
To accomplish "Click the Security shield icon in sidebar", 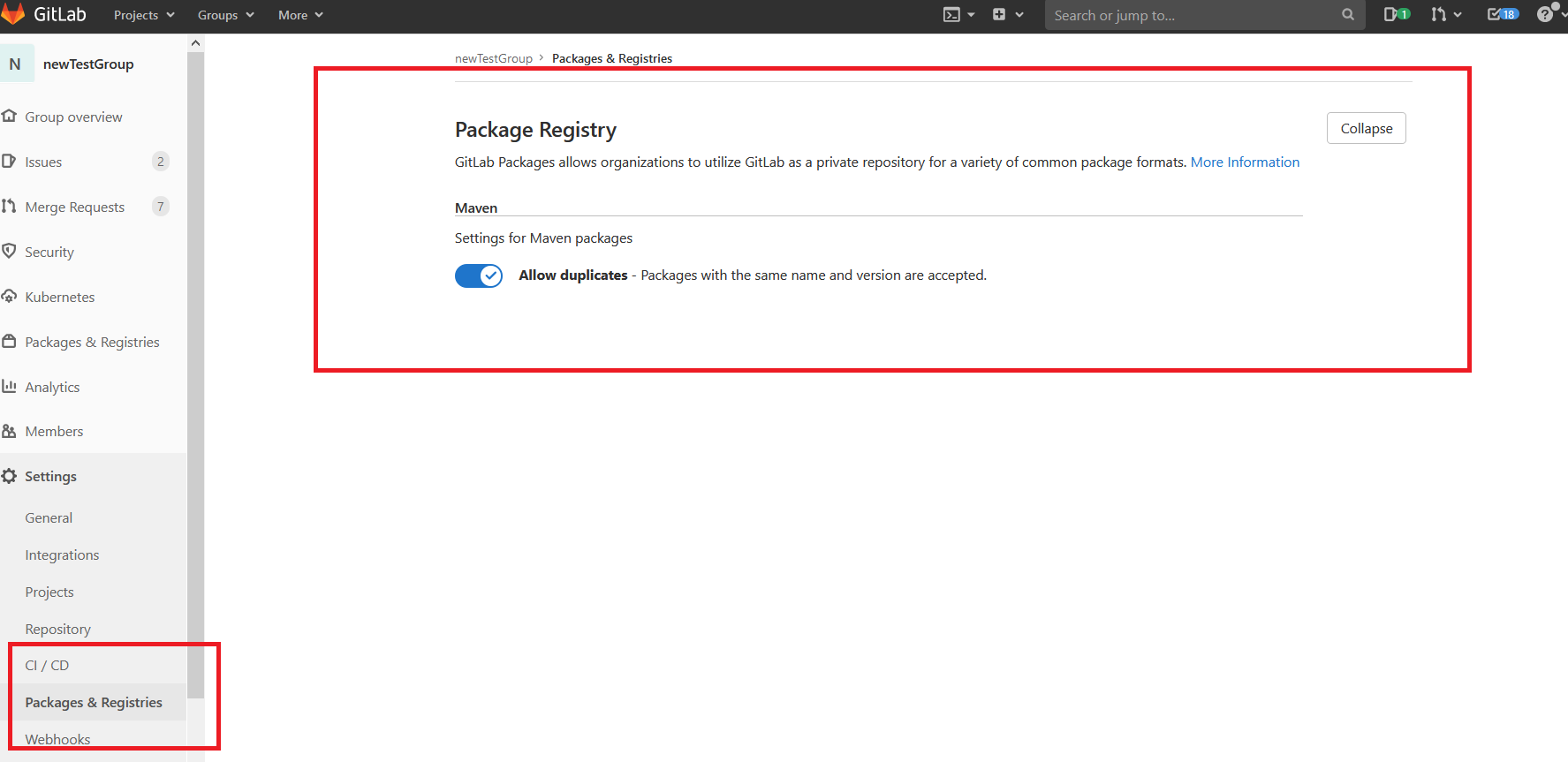I will tap(10, 252).
